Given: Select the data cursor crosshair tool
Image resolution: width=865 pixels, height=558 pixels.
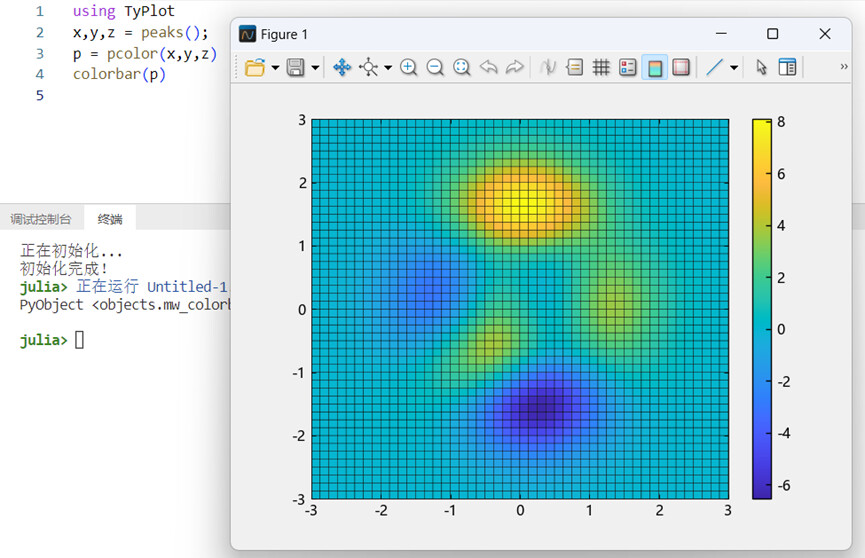Looking at the screenshot, I should tap(369, 67).
